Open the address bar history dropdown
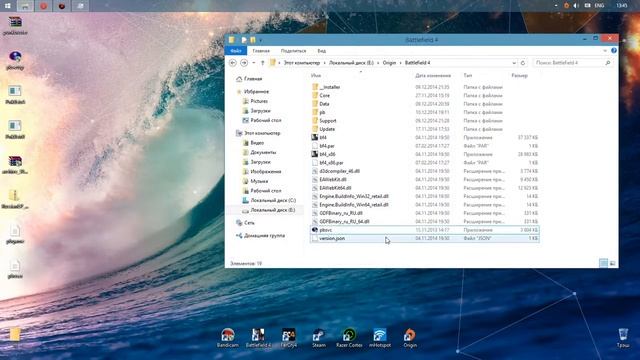 coord(514,63)
